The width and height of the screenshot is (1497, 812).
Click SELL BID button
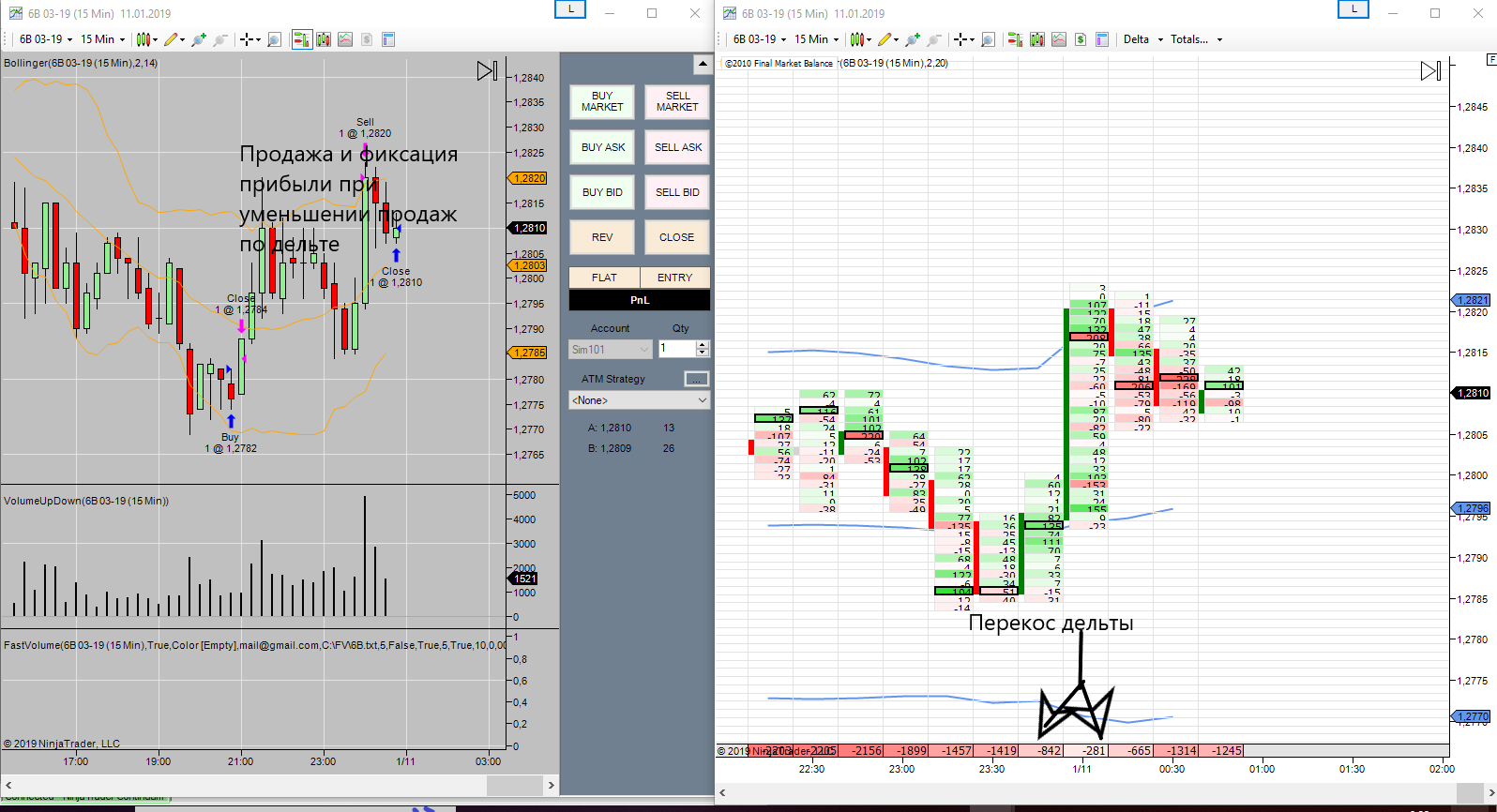click(x=677, y=192)
